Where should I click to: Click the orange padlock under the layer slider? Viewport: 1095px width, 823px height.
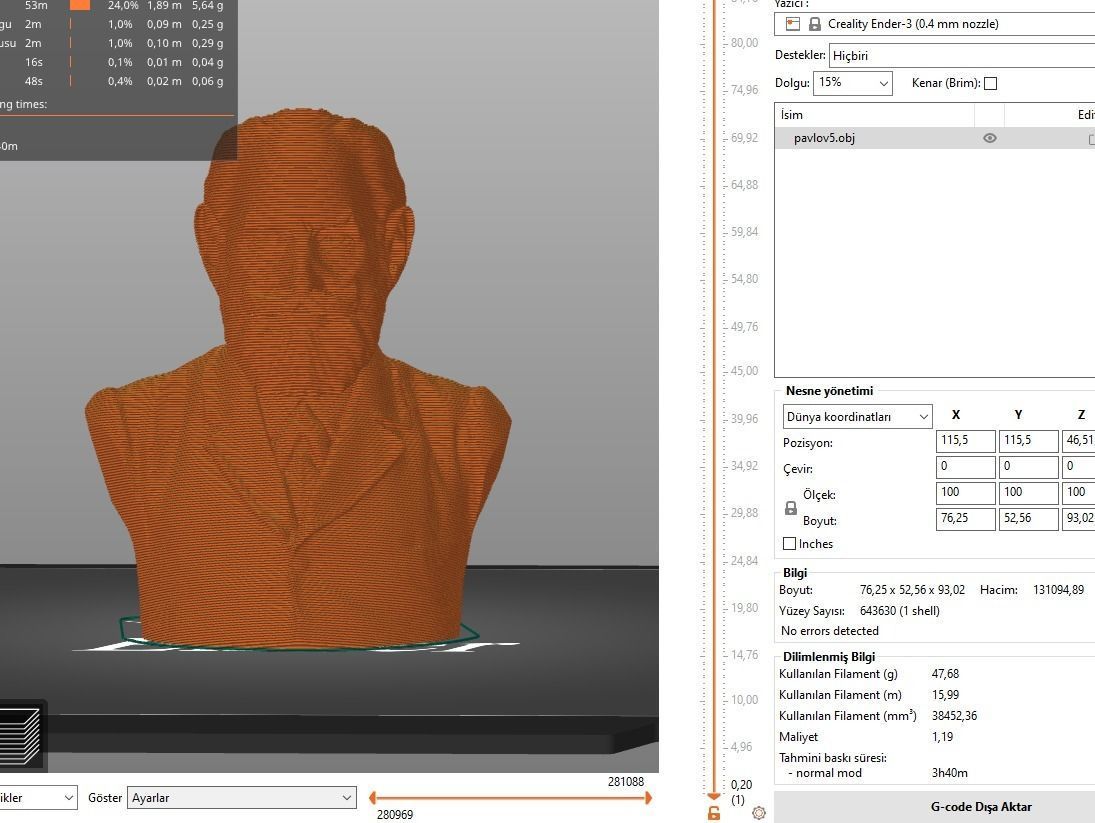click(714, 813)
